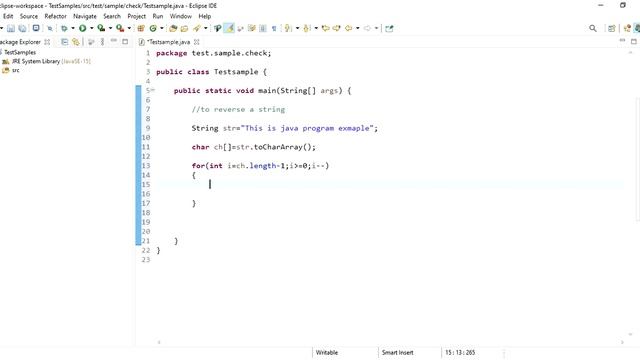Click the cursor position 15 : 13 : 265
The width and height of the screenshot is (640, 360).
click(460, 352)
